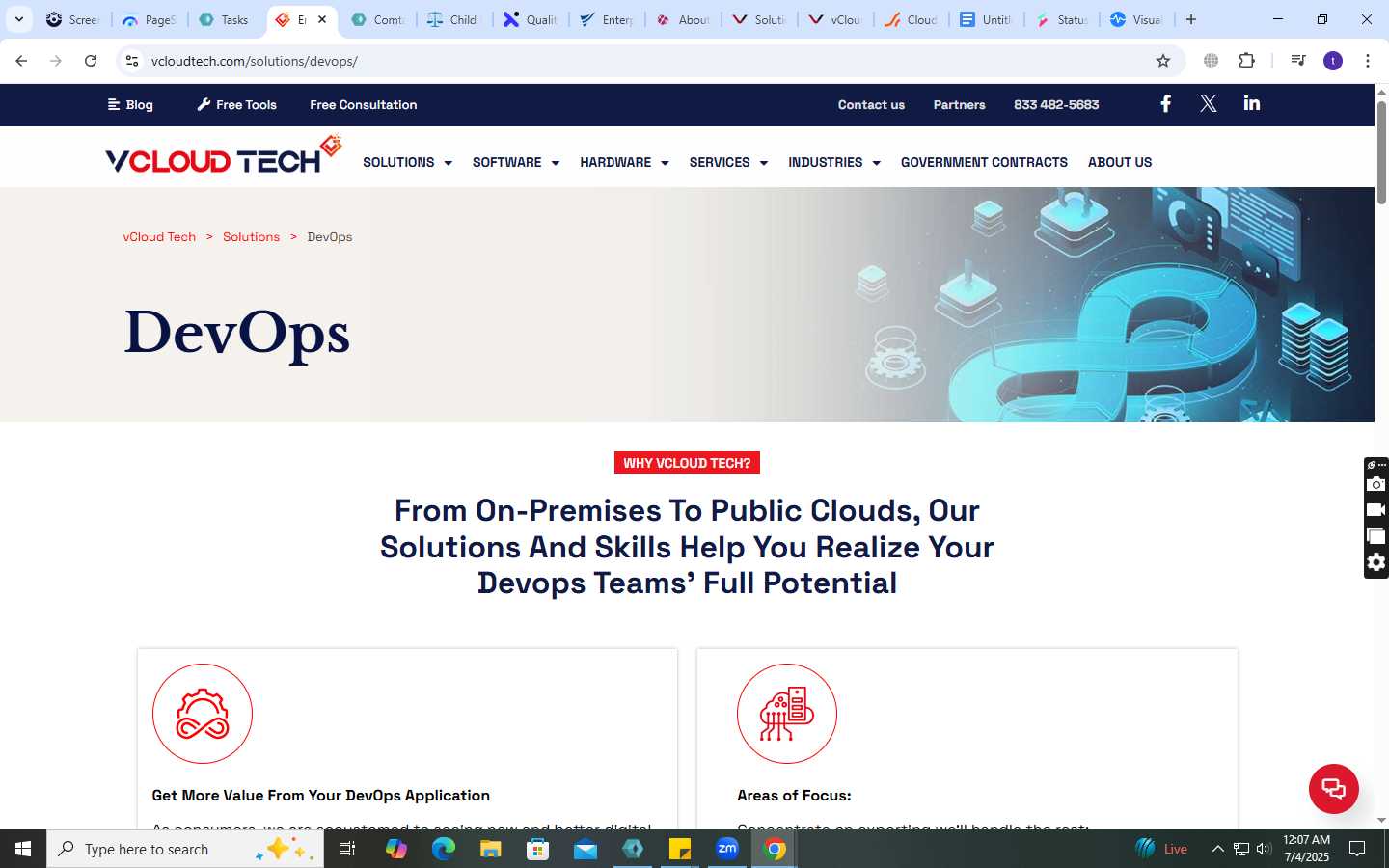The height and width of the screenshot is (868, 1389).
Task: Open File Explorer from the taskbar
Action: pos(490,849)
